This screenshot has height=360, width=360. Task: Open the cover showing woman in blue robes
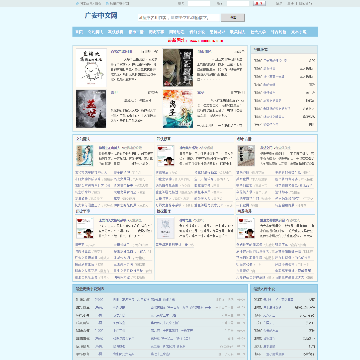(85, 156)
